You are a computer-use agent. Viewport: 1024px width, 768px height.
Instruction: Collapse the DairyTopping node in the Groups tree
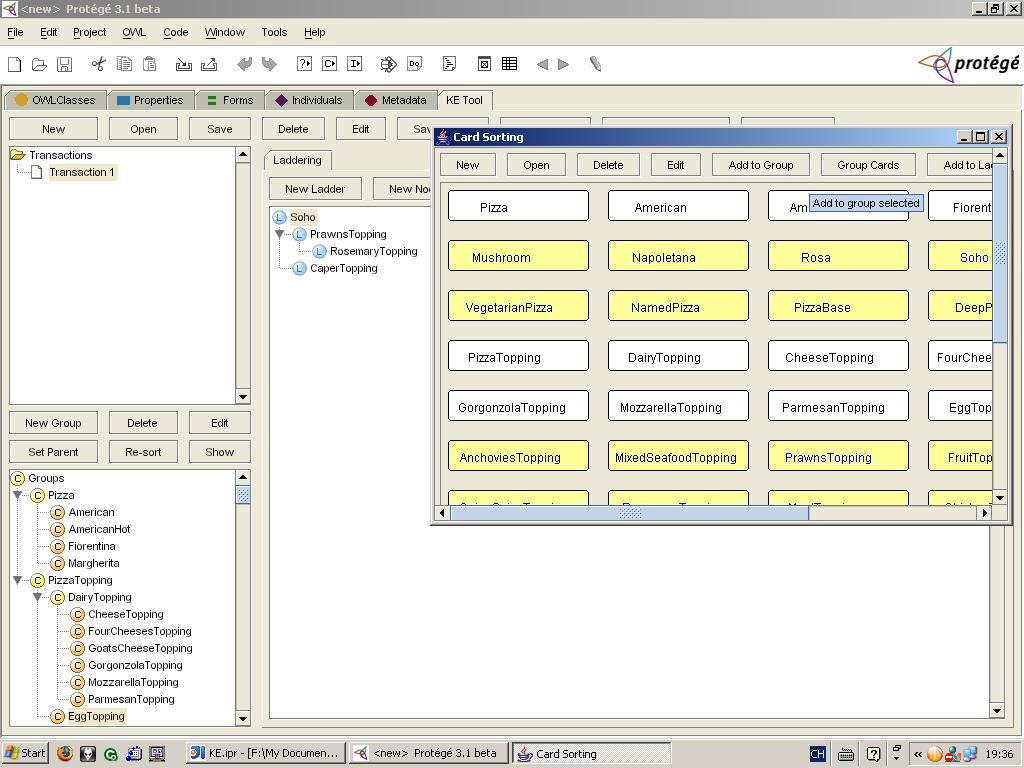[x=38, y=597]
